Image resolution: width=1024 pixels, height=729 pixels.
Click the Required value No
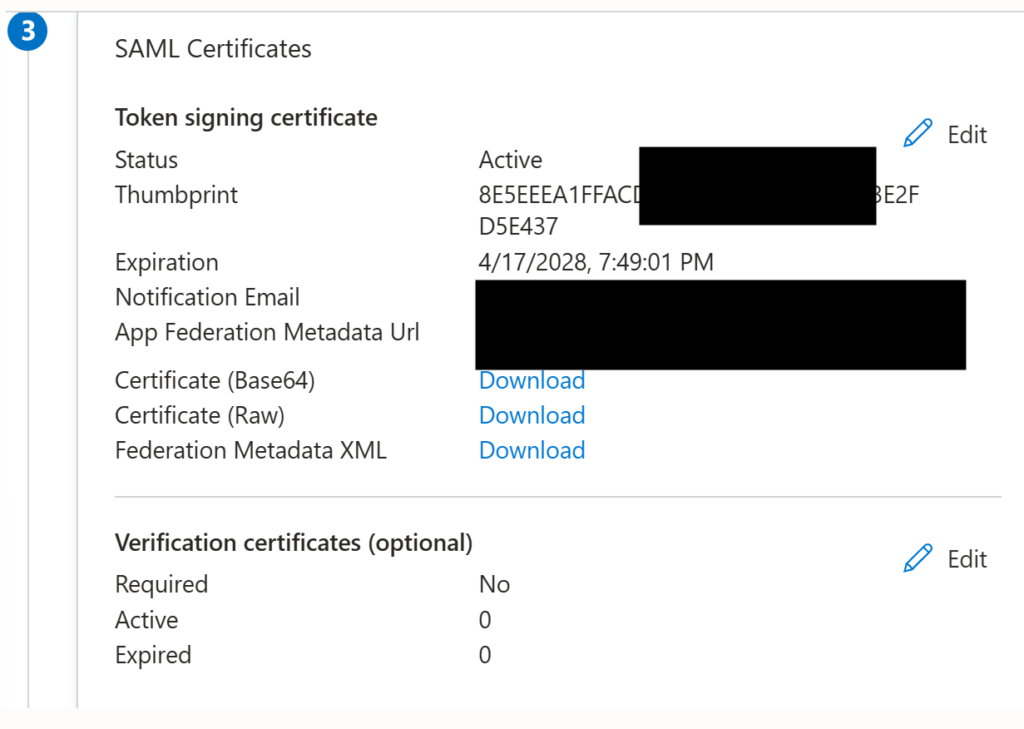tap(494, 584)
